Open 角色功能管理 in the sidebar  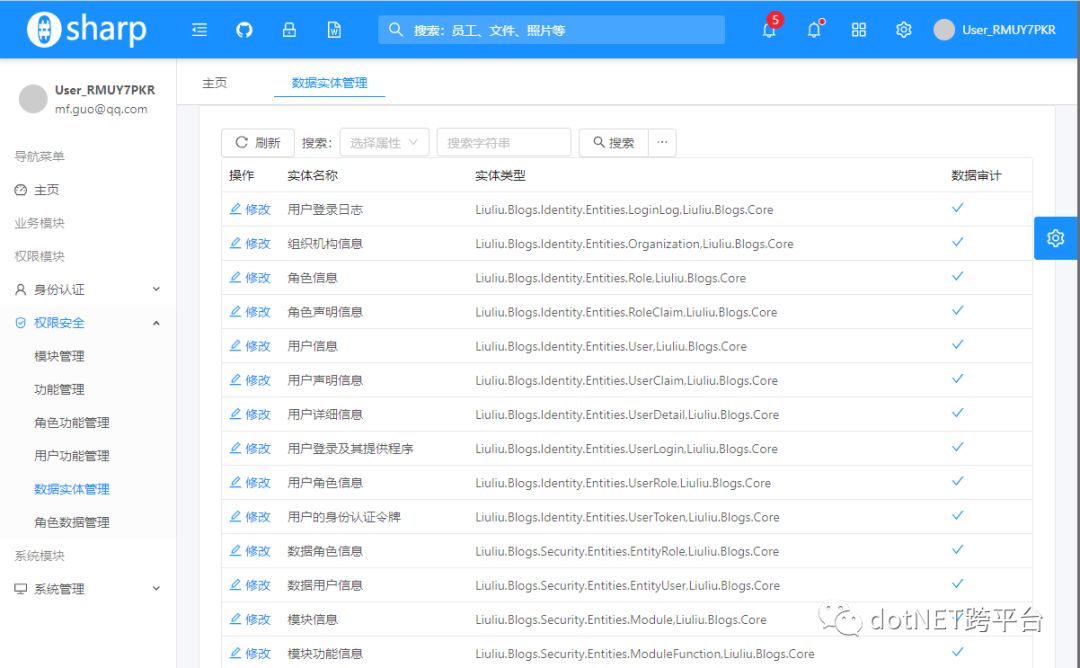(x=72, y=423)
